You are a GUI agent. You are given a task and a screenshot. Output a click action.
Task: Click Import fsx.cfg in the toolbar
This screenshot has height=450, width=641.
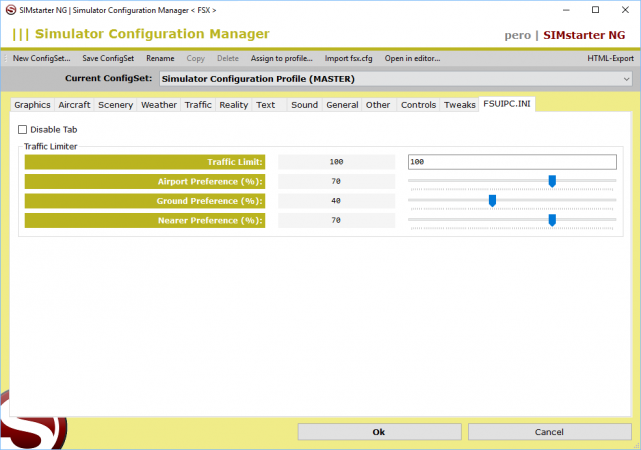(x=348, y=58)
